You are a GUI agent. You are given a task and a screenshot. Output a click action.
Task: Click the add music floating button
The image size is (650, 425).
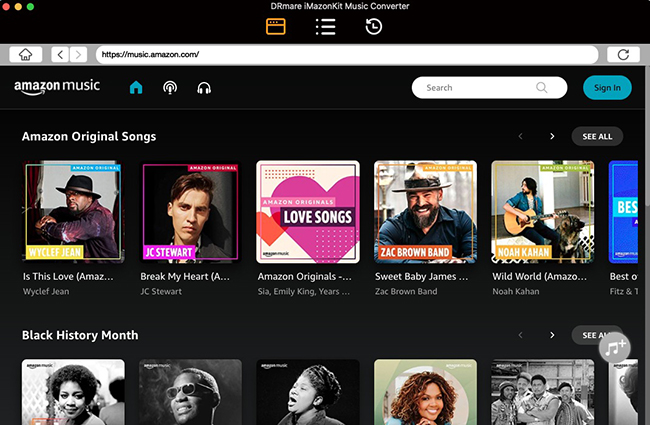click(x=612, y=347)
